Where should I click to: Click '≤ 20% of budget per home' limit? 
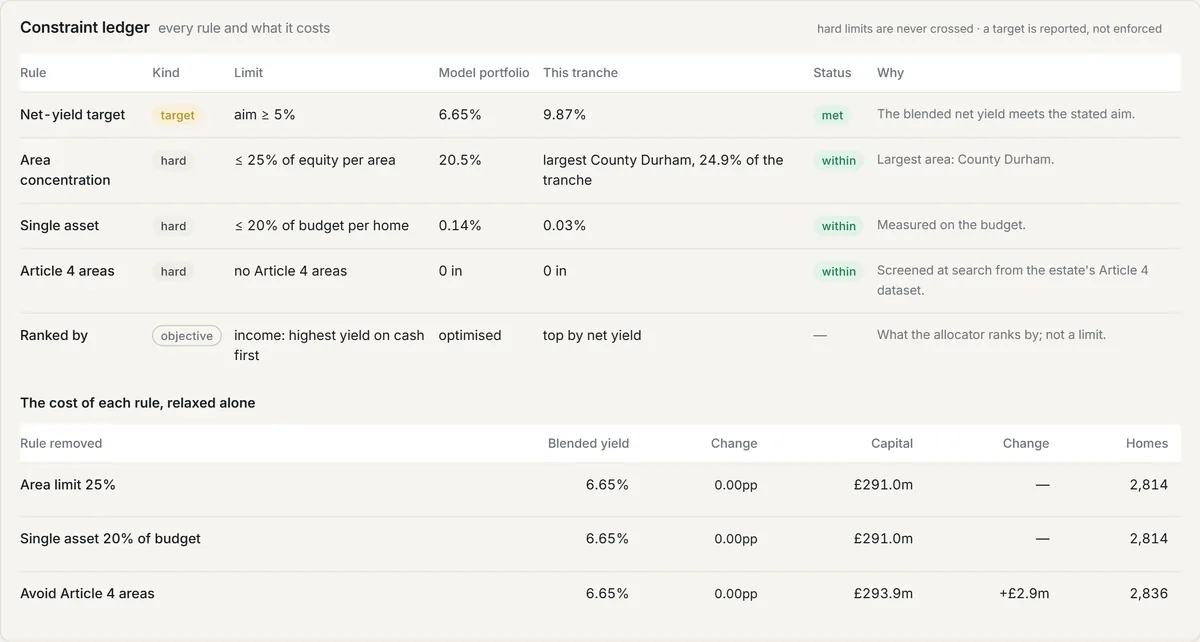(321, 226)
